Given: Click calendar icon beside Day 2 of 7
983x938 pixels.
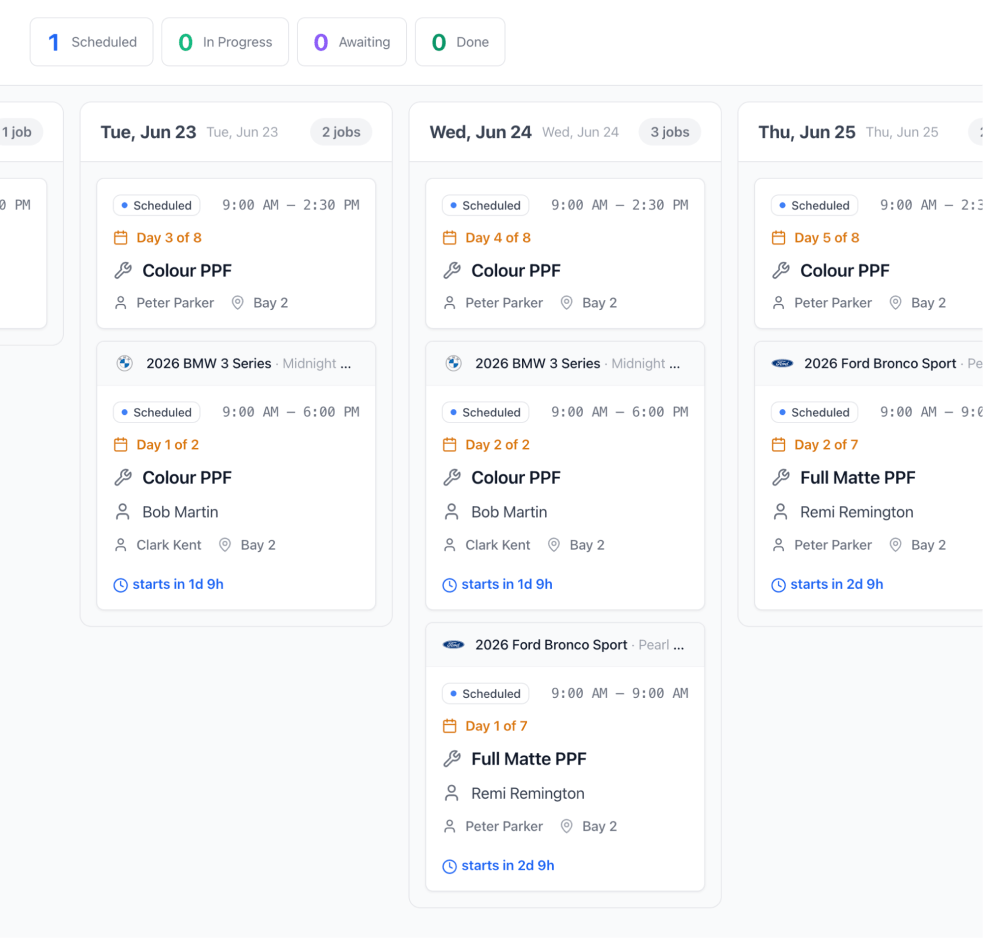Looking at the screenshot, I should tap(779, 445).
